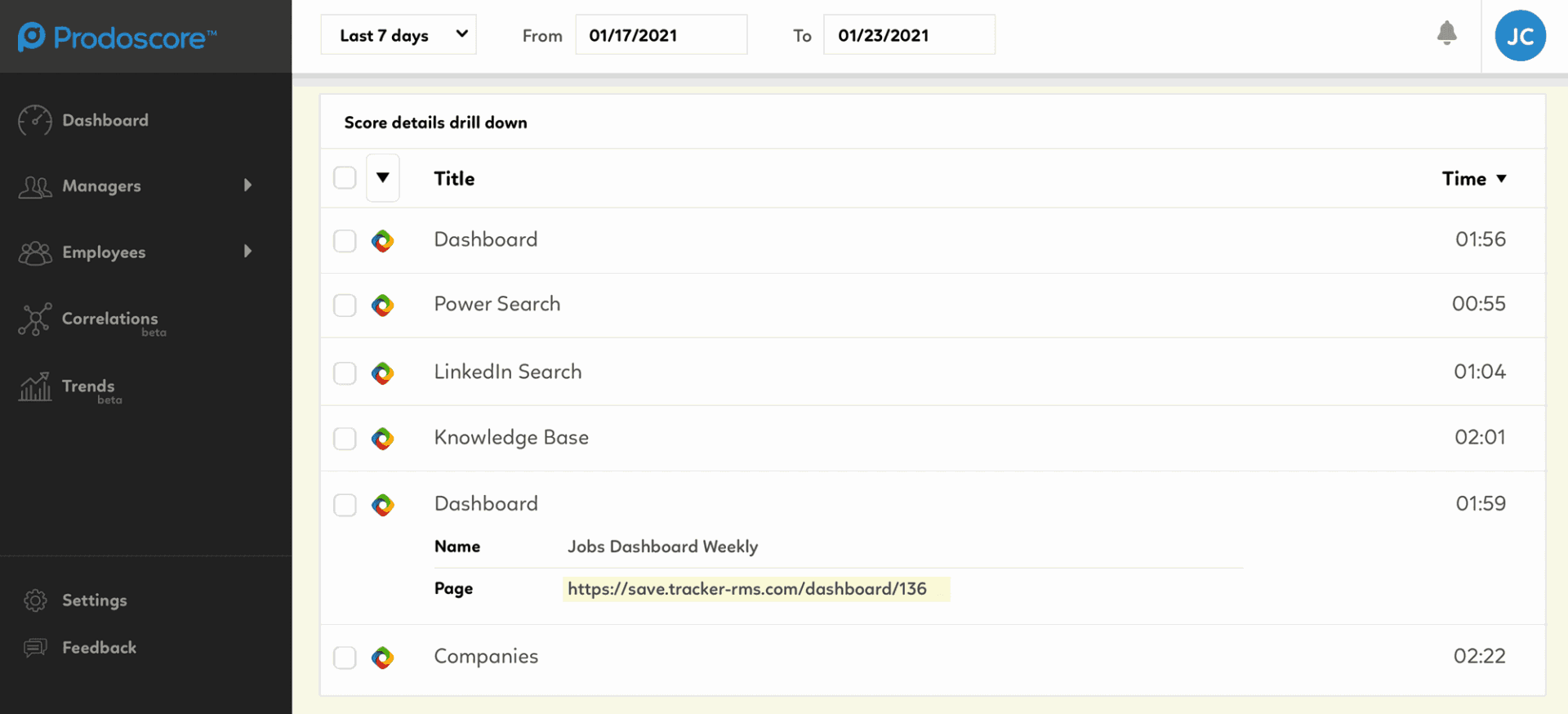Check the Dashboard 01:59 row checkbox
This screenshot has height=714, width=1568.
click(x=345, y=505)
